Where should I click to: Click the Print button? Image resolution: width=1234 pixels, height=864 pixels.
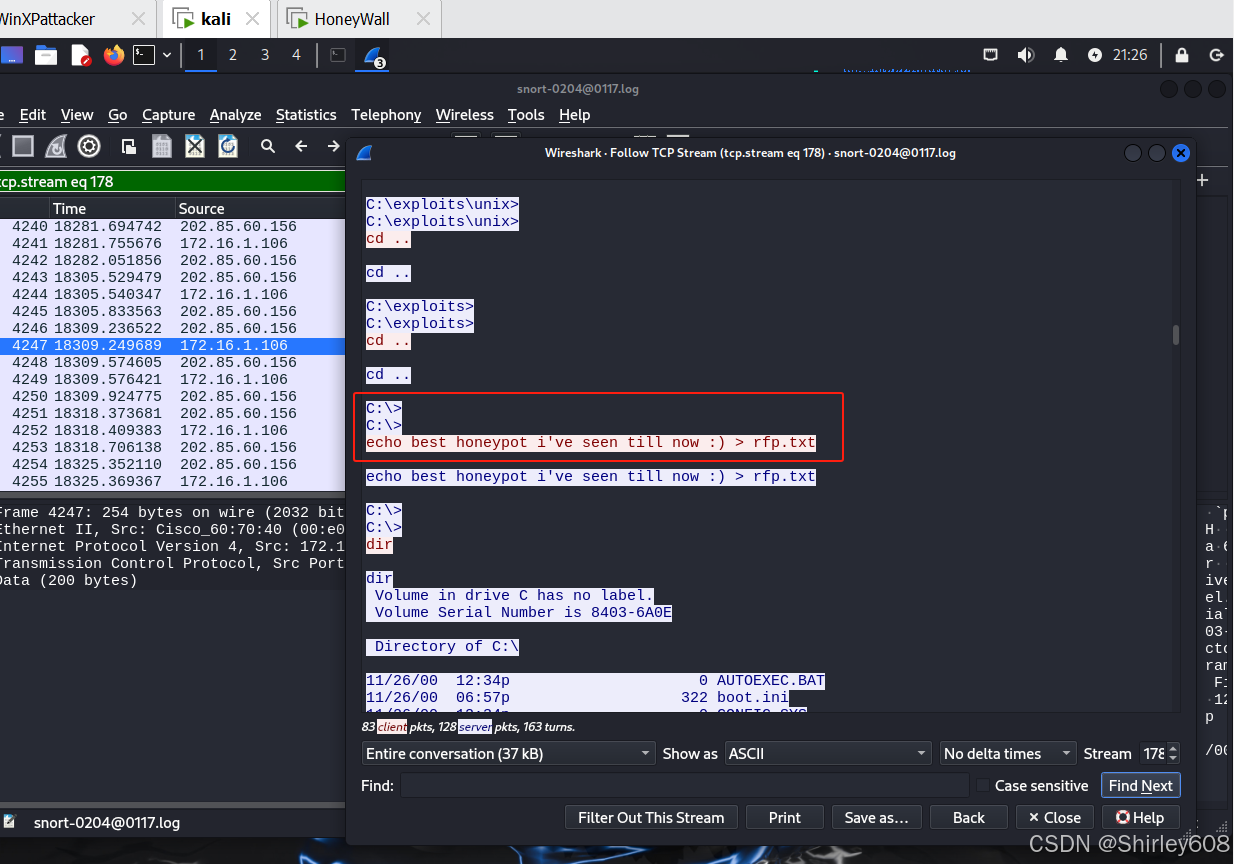click(x=785, y=817)
